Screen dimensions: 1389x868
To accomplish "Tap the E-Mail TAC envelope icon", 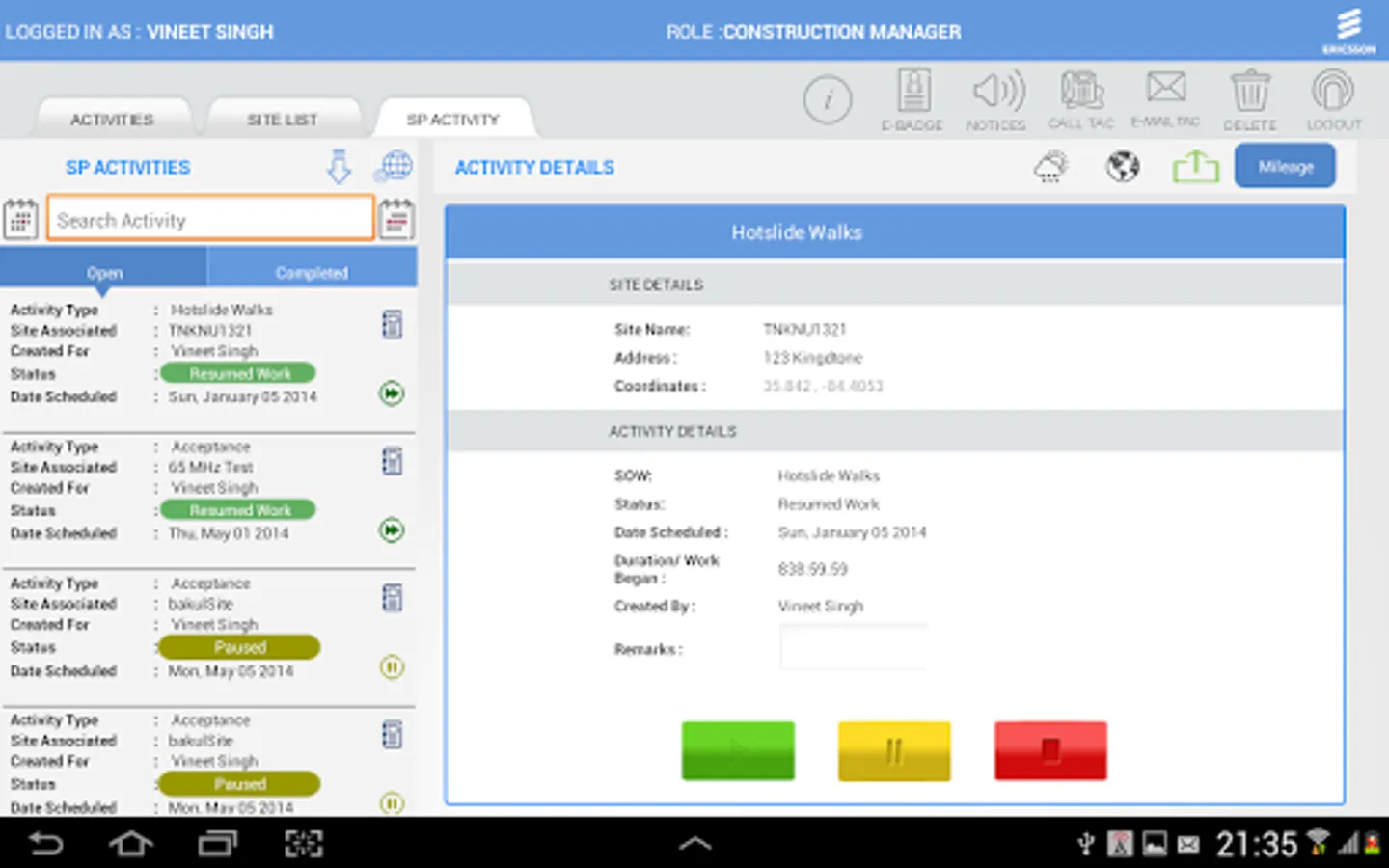I will click(x=1165, y=98).
